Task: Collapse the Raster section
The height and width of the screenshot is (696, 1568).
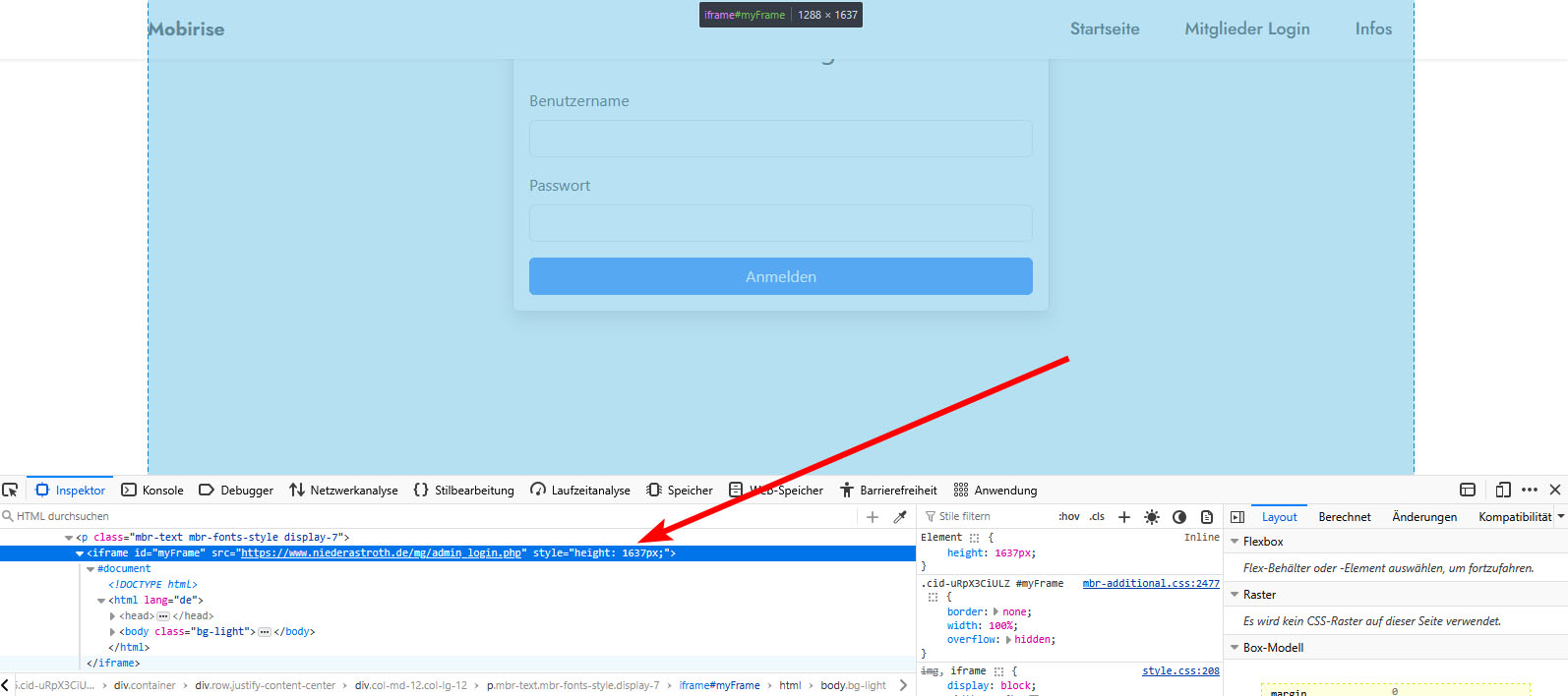Action: click(1235, 595)
